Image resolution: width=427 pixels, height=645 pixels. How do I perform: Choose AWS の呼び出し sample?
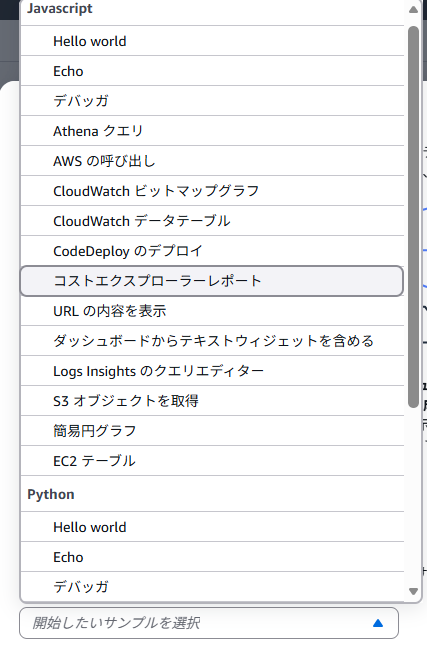pyautogui.click(x=212, y=161)
